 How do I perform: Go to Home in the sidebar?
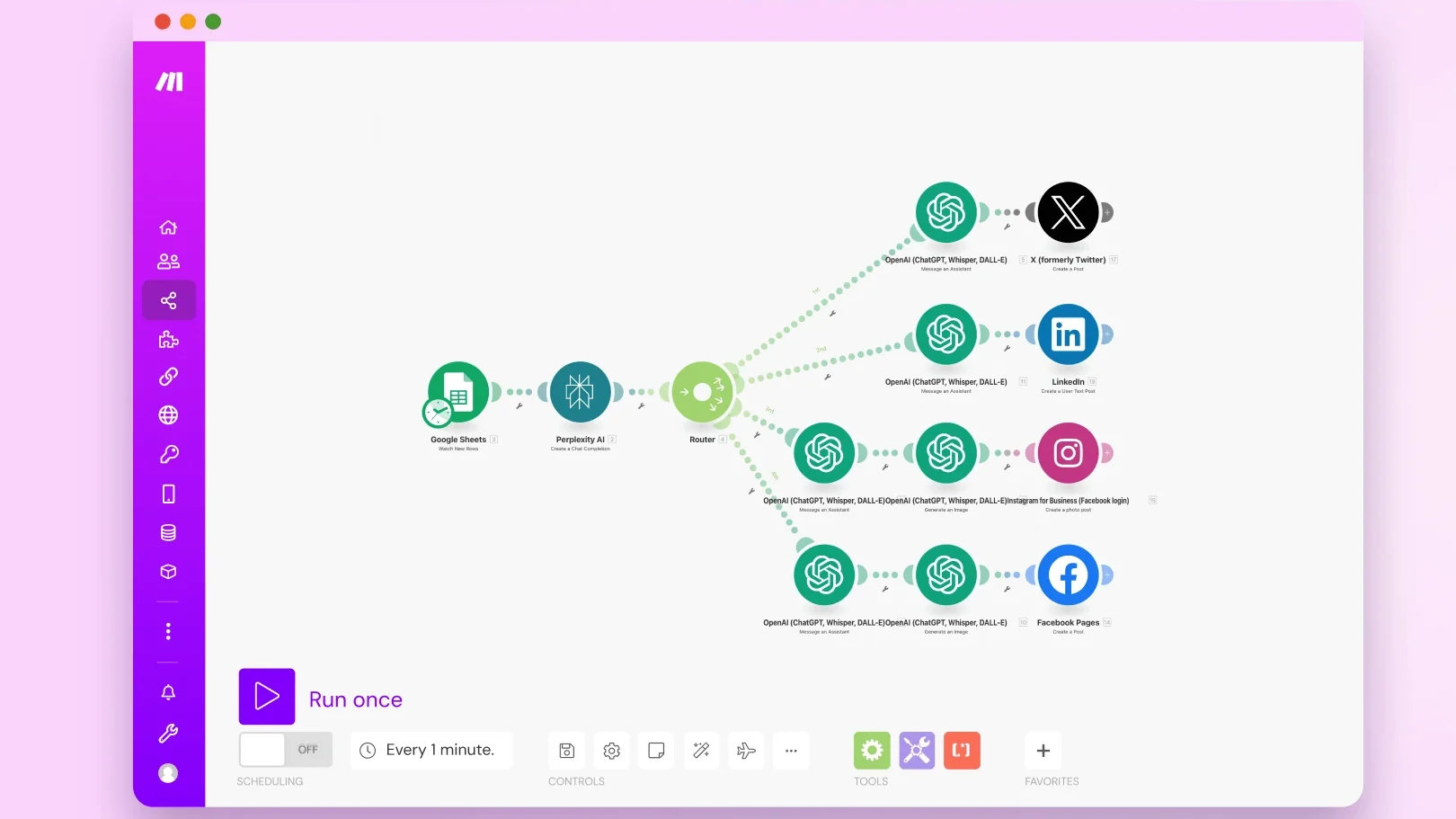click(168, 227)
